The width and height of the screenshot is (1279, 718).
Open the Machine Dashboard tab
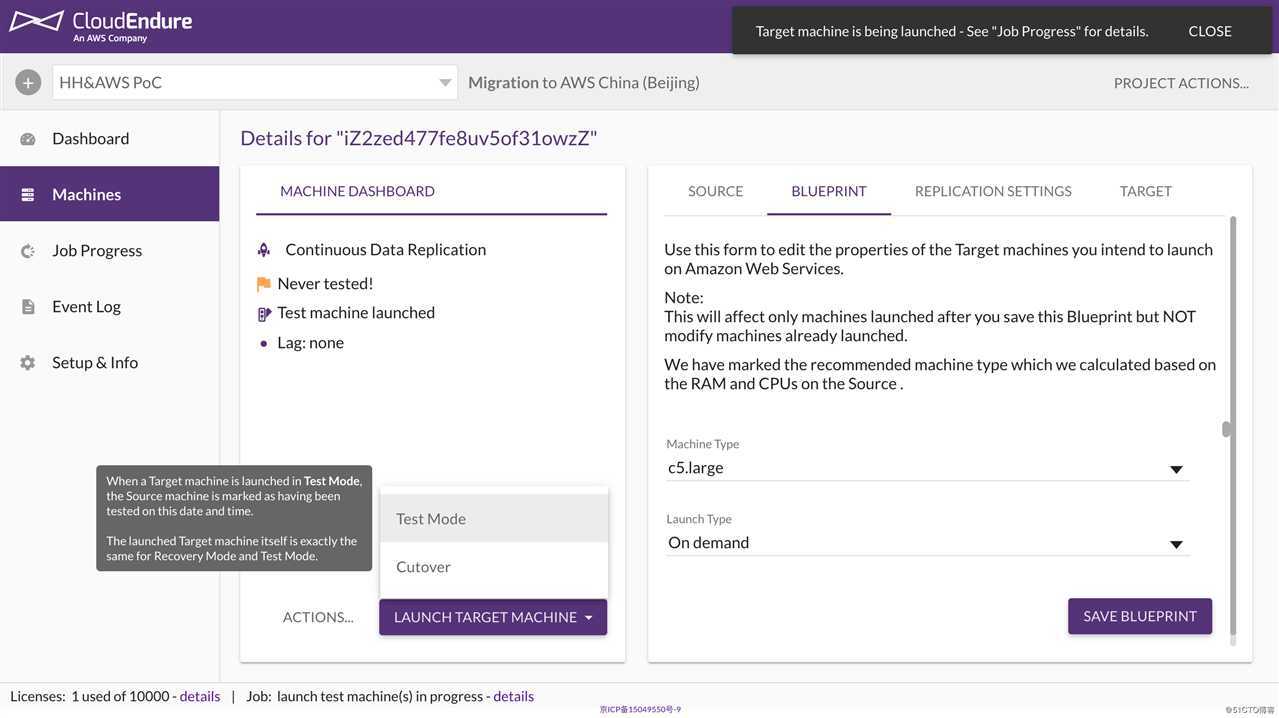(x=357, y=191)
